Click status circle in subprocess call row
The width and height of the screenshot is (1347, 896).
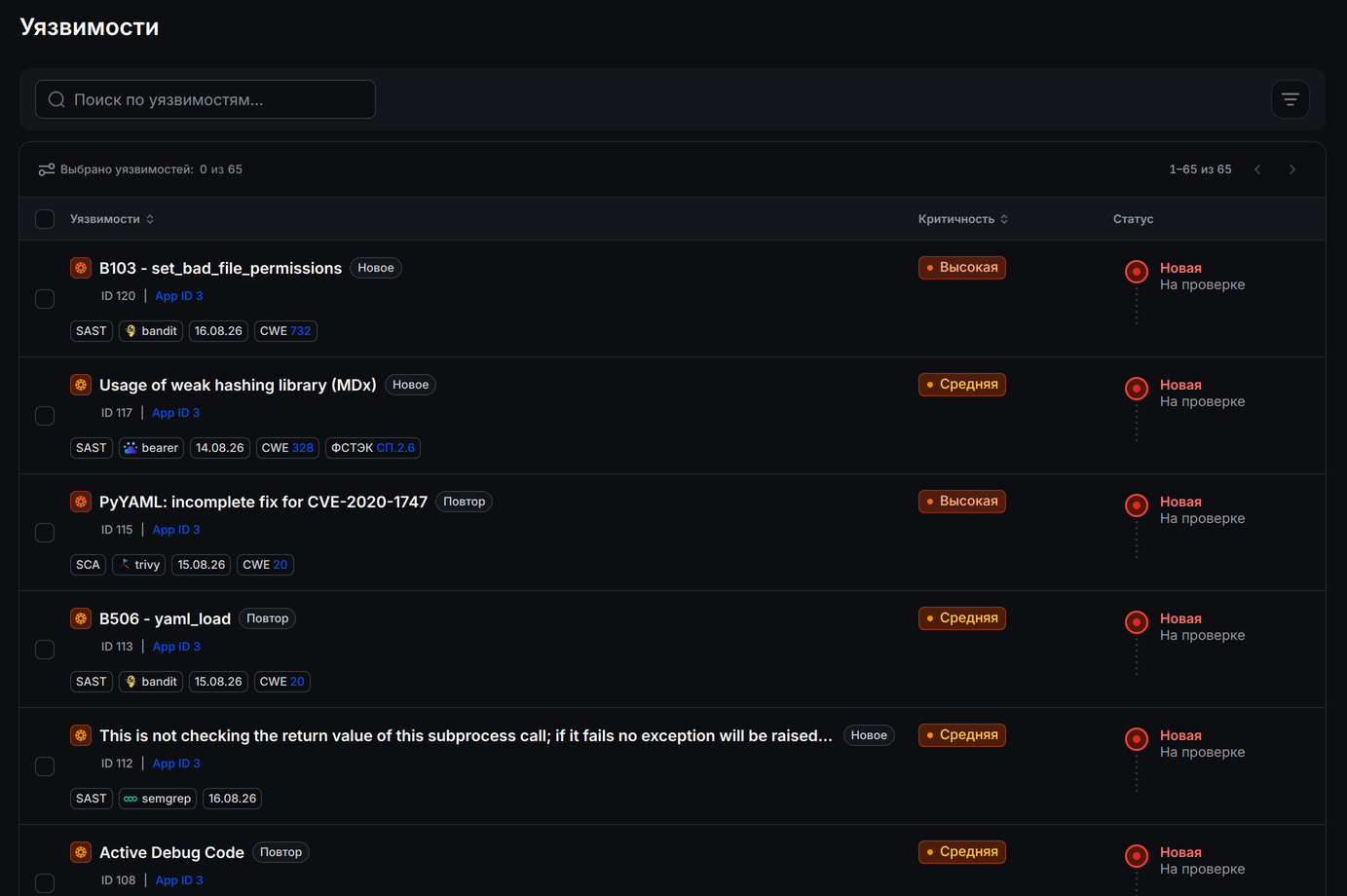(1136, 739)
